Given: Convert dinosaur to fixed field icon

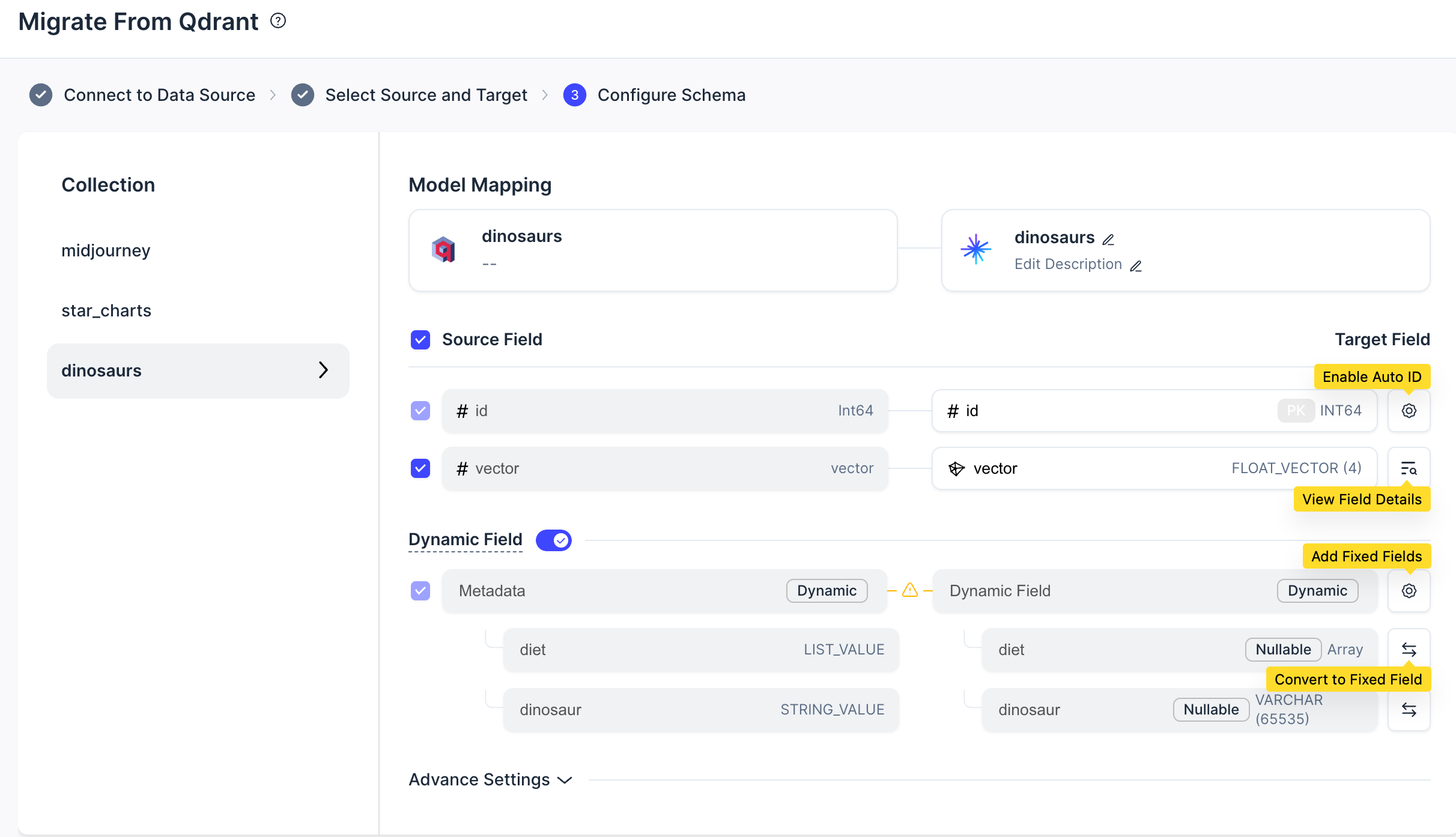Looking at the screenshot, I should [1409, 710].
